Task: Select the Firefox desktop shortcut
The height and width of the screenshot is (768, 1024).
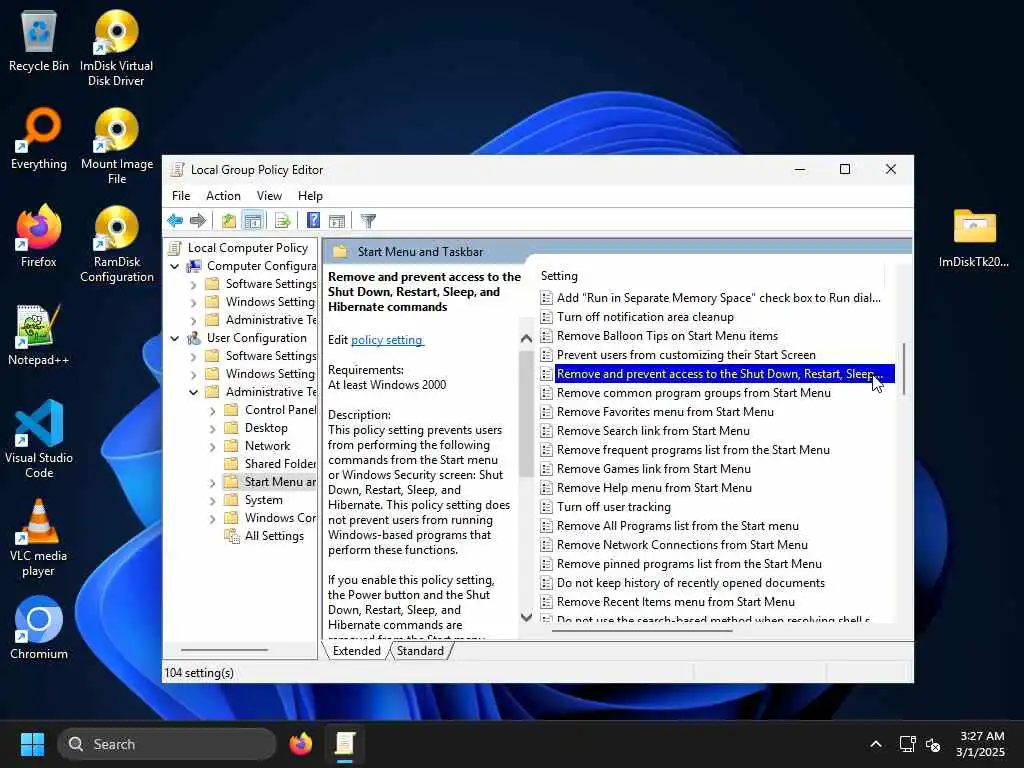Action: (x=39, y=236)
